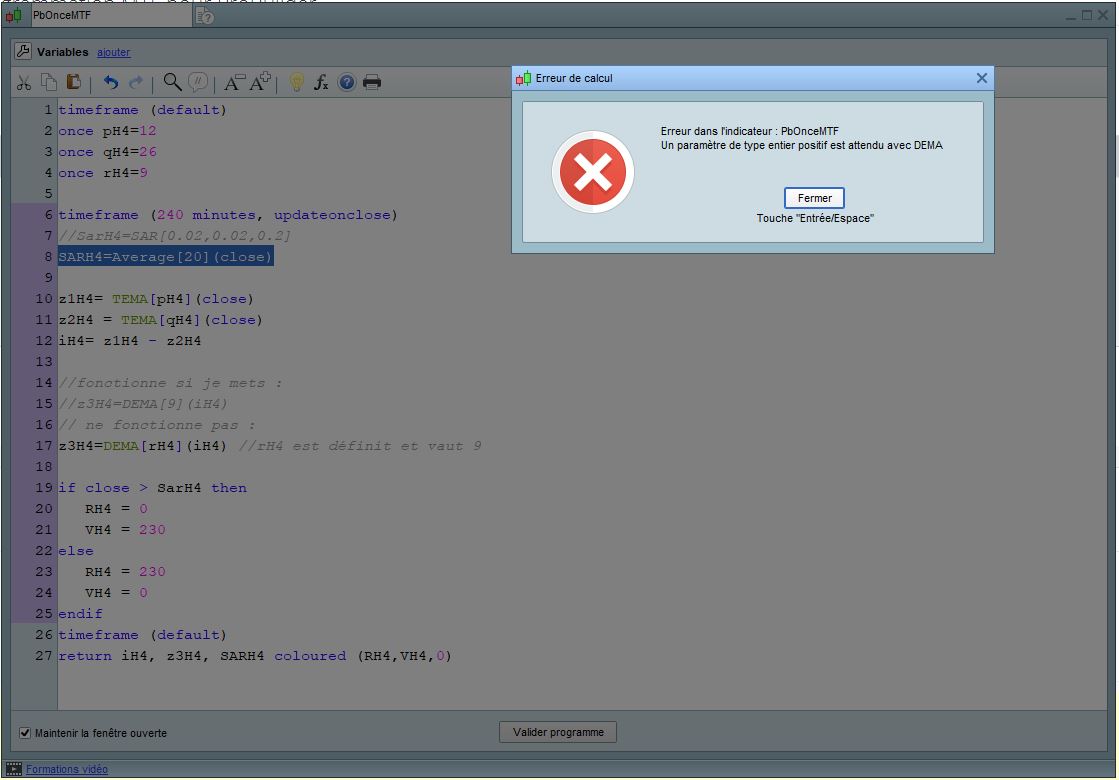Click comment //fonctionne si je mets :

pyautogui.click(x=170, y=383)
